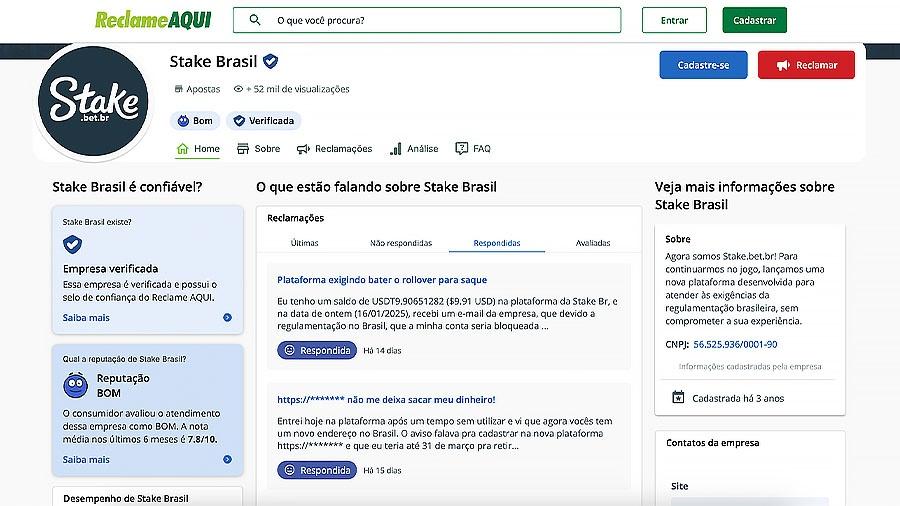900x506 pixels.
Task: Select the Avaliadas complaints filter
Action: [593, 243]
